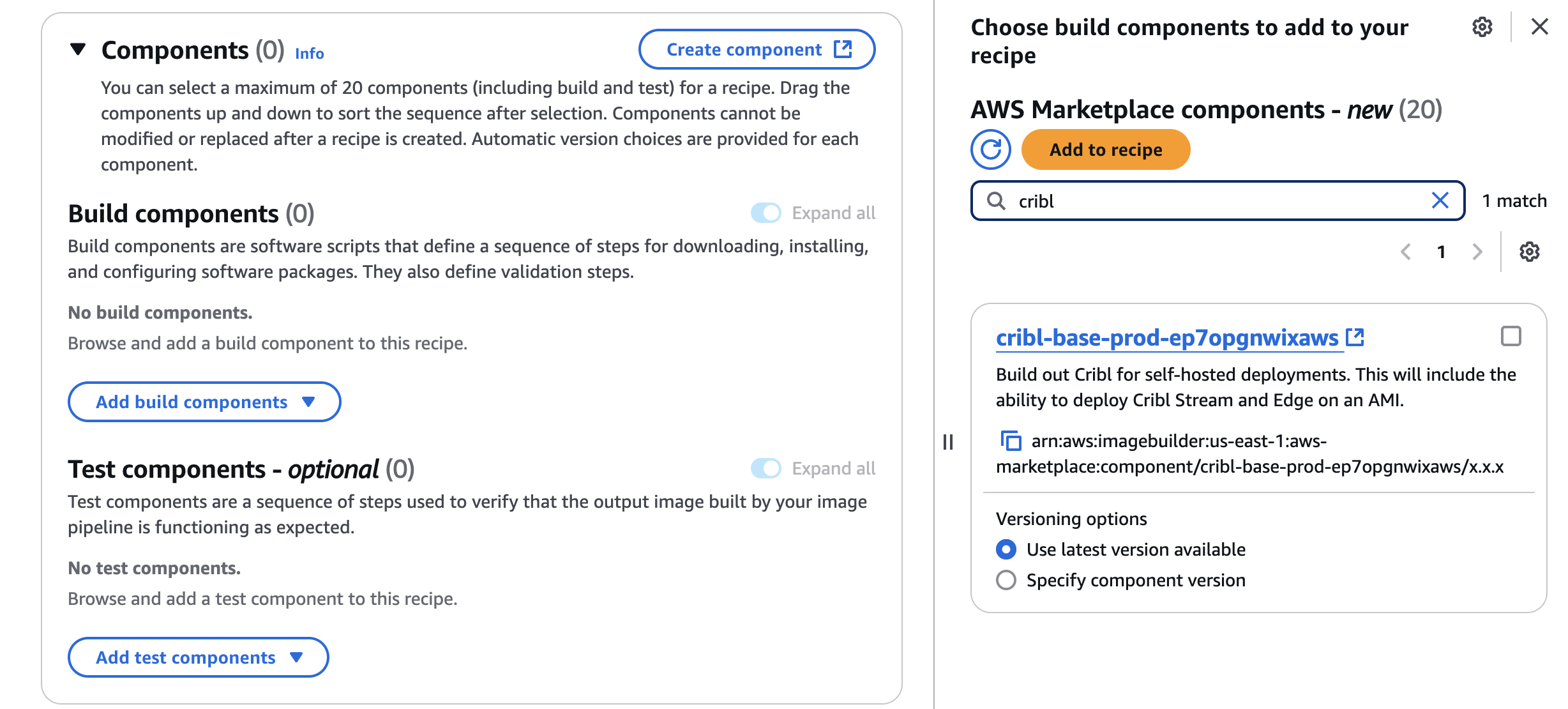The width and height of the screenshot is (1568, 709).
Task: Click Add to recipe button
Action: tap(1105, 149)
